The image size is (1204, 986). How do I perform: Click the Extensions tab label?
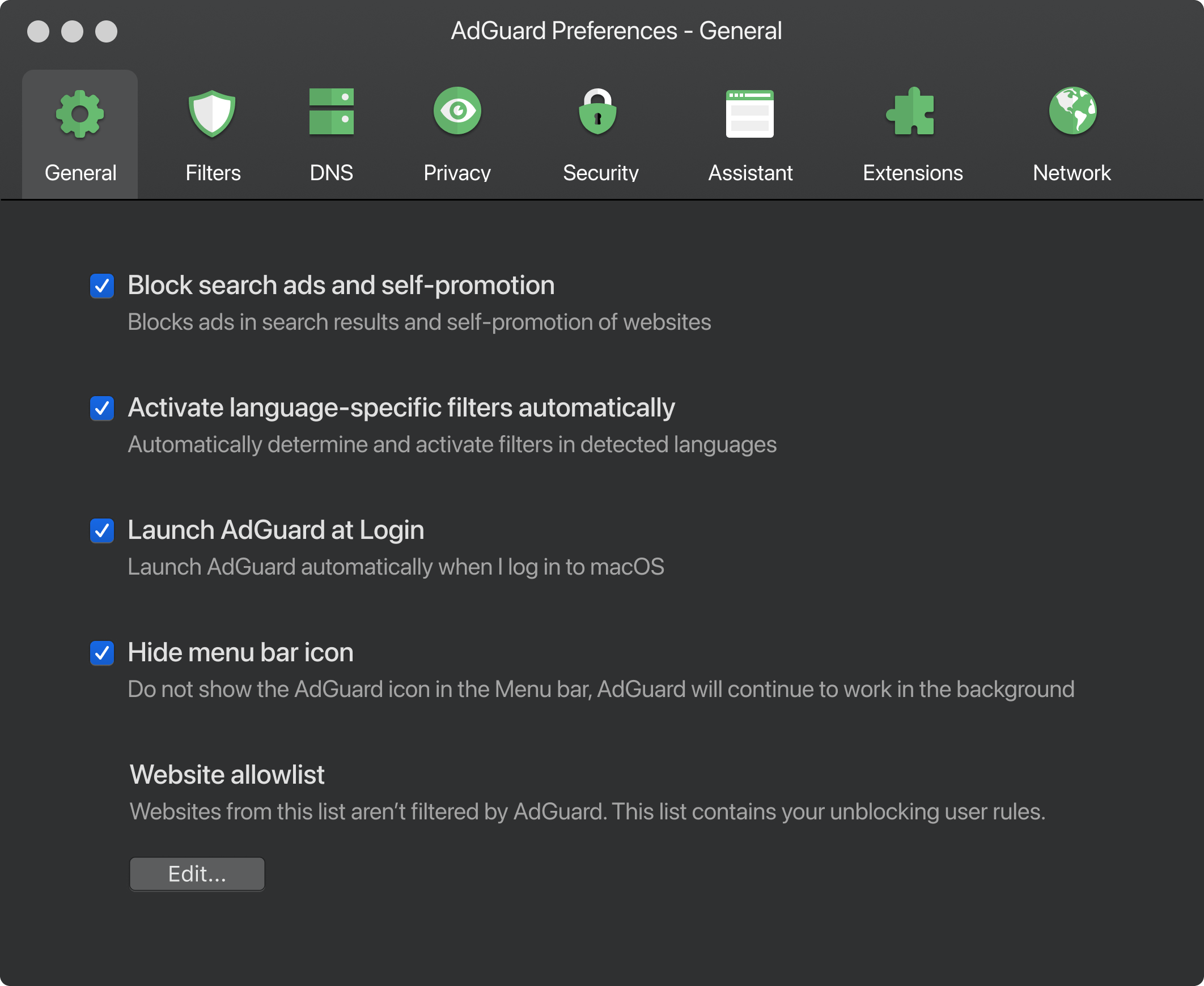point(913,173)
